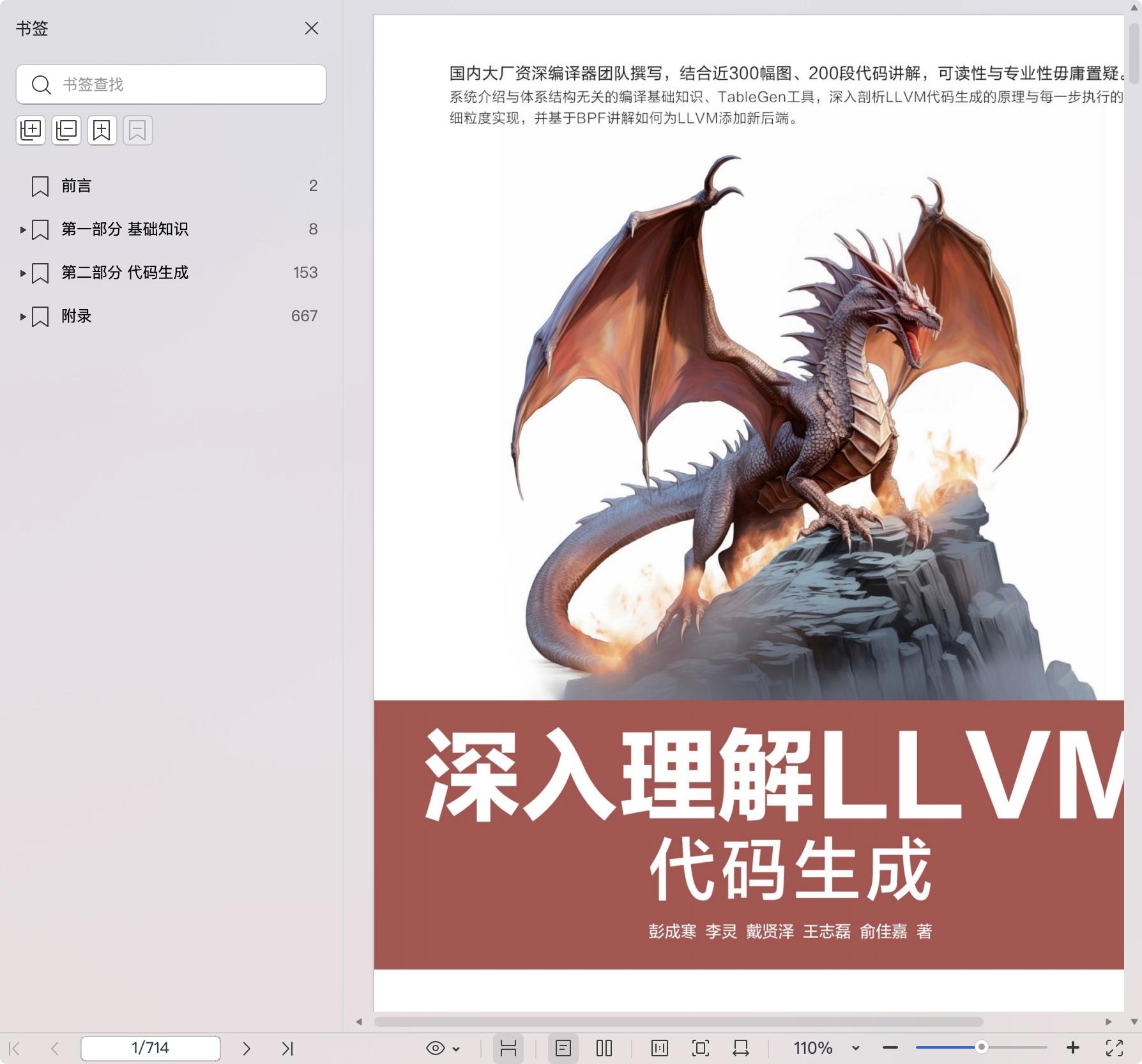1142x1064 pixels.
Task: Close the 书签 bookmarks panel
Action: (312, 28)
